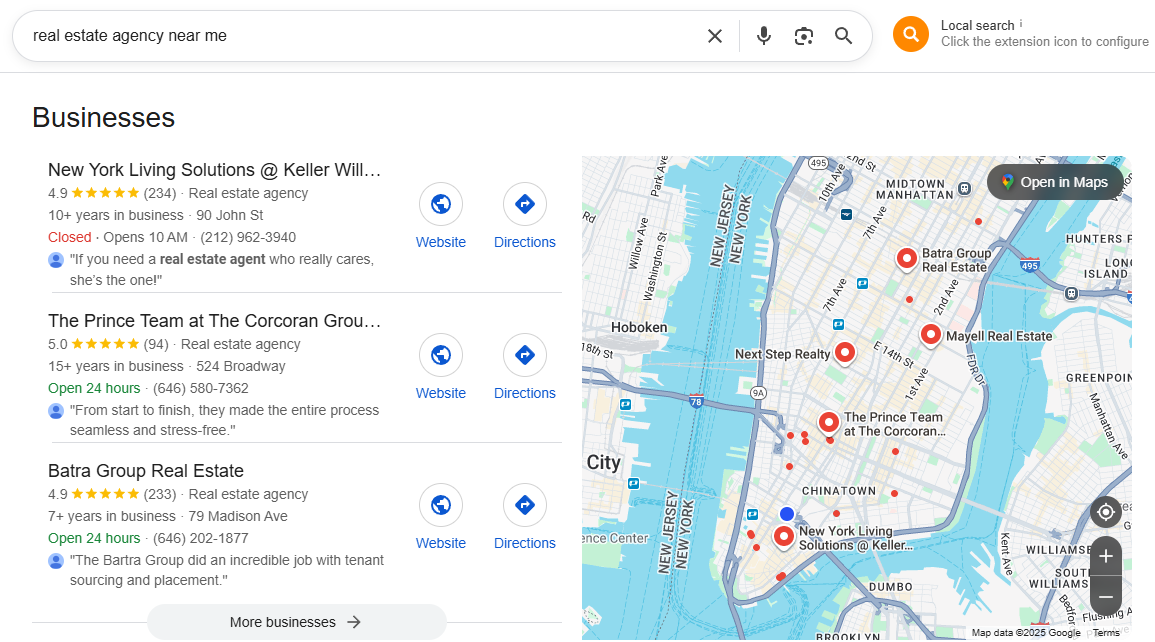Open the map Terms link
This screenshot has height=642, width=1155.
(x=1106, y=633)
